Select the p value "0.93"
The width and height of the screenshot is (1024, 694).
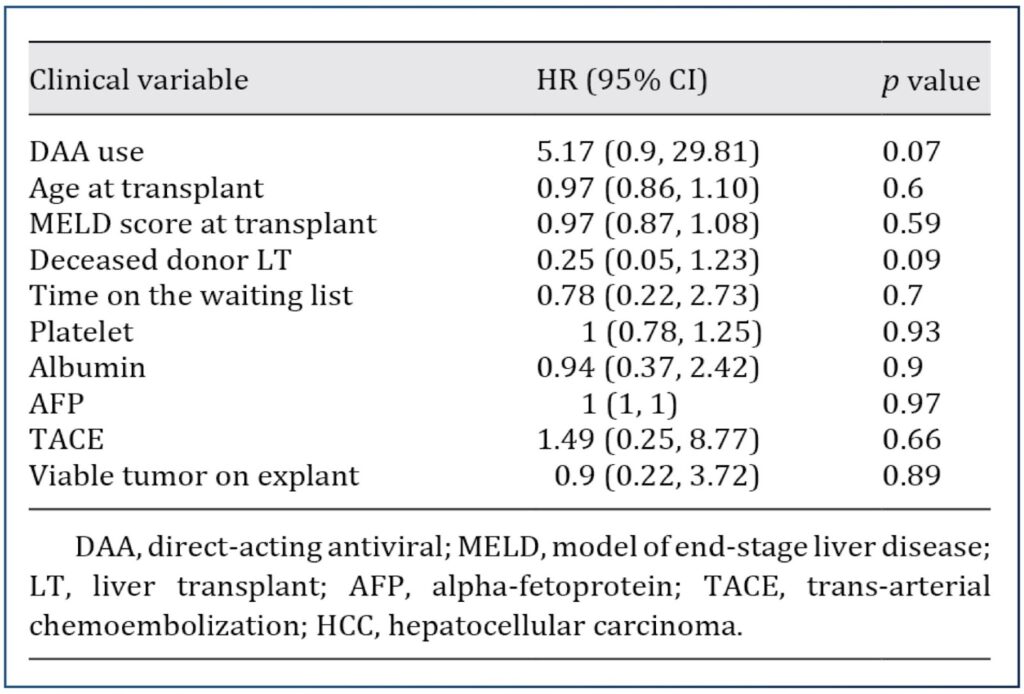point(911,332)
